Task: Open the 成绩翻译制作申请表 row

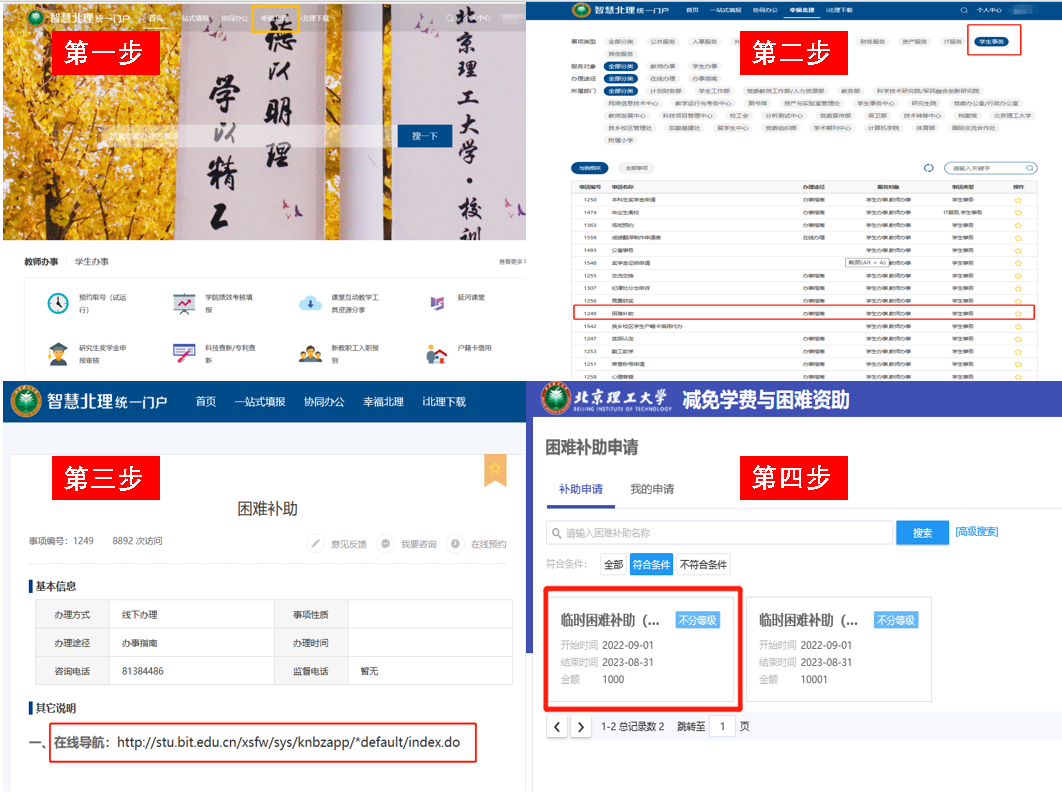Action: point(804,238)
